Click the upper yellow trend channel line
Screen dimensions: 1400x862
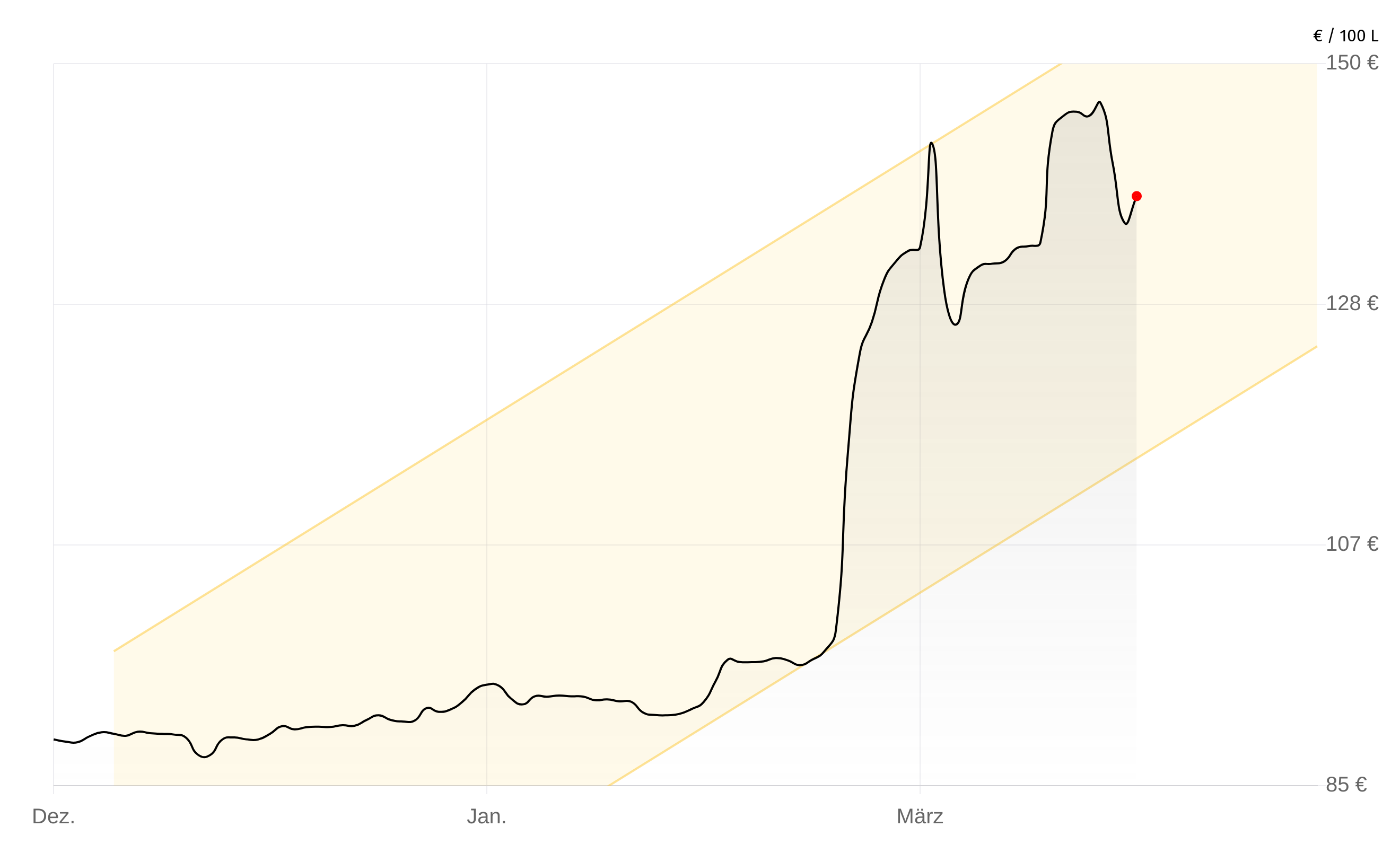(570, 368)
